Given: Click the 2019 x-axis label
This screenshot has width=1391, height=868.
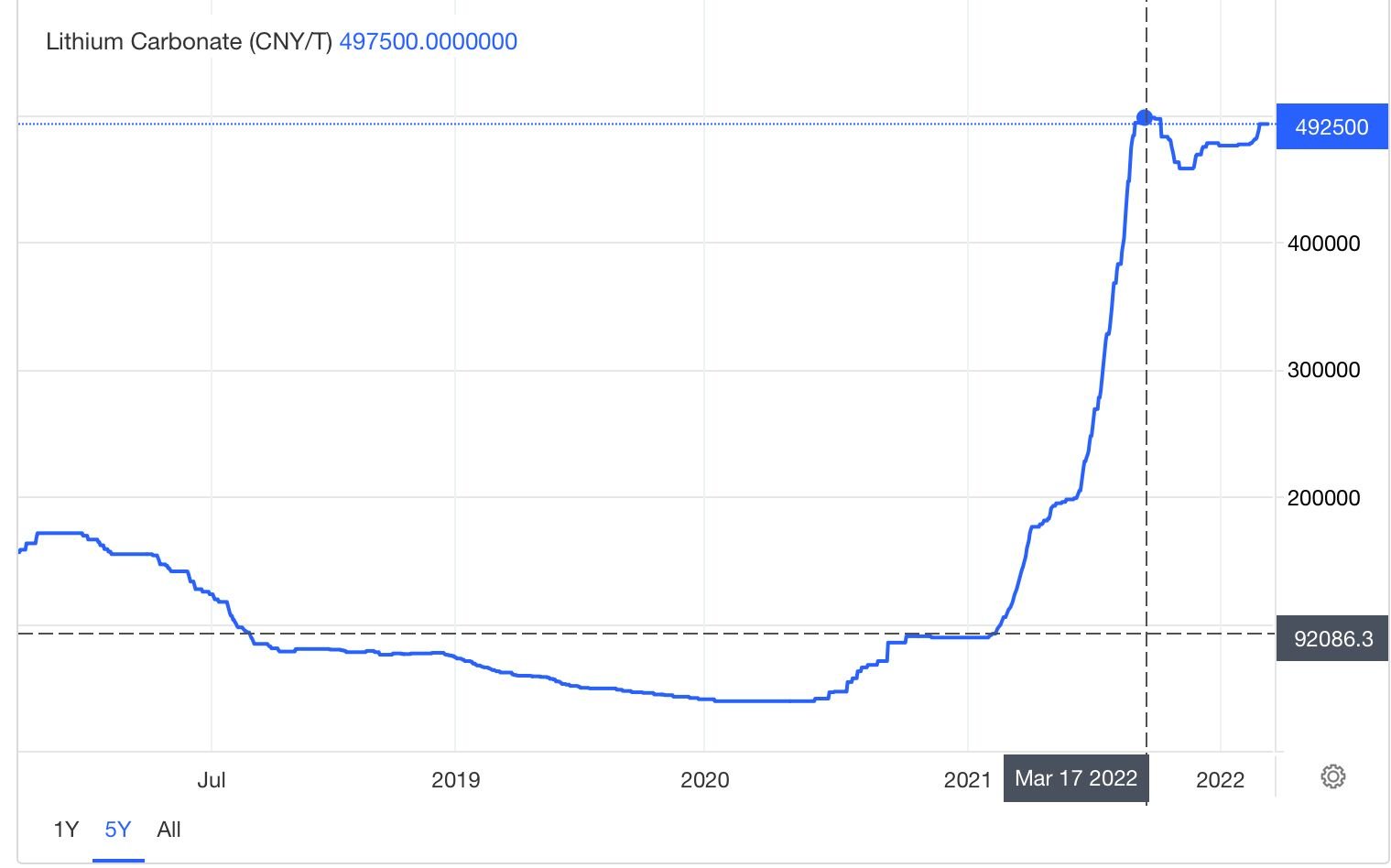Looking at the screenshot, I should click(455, 779).
